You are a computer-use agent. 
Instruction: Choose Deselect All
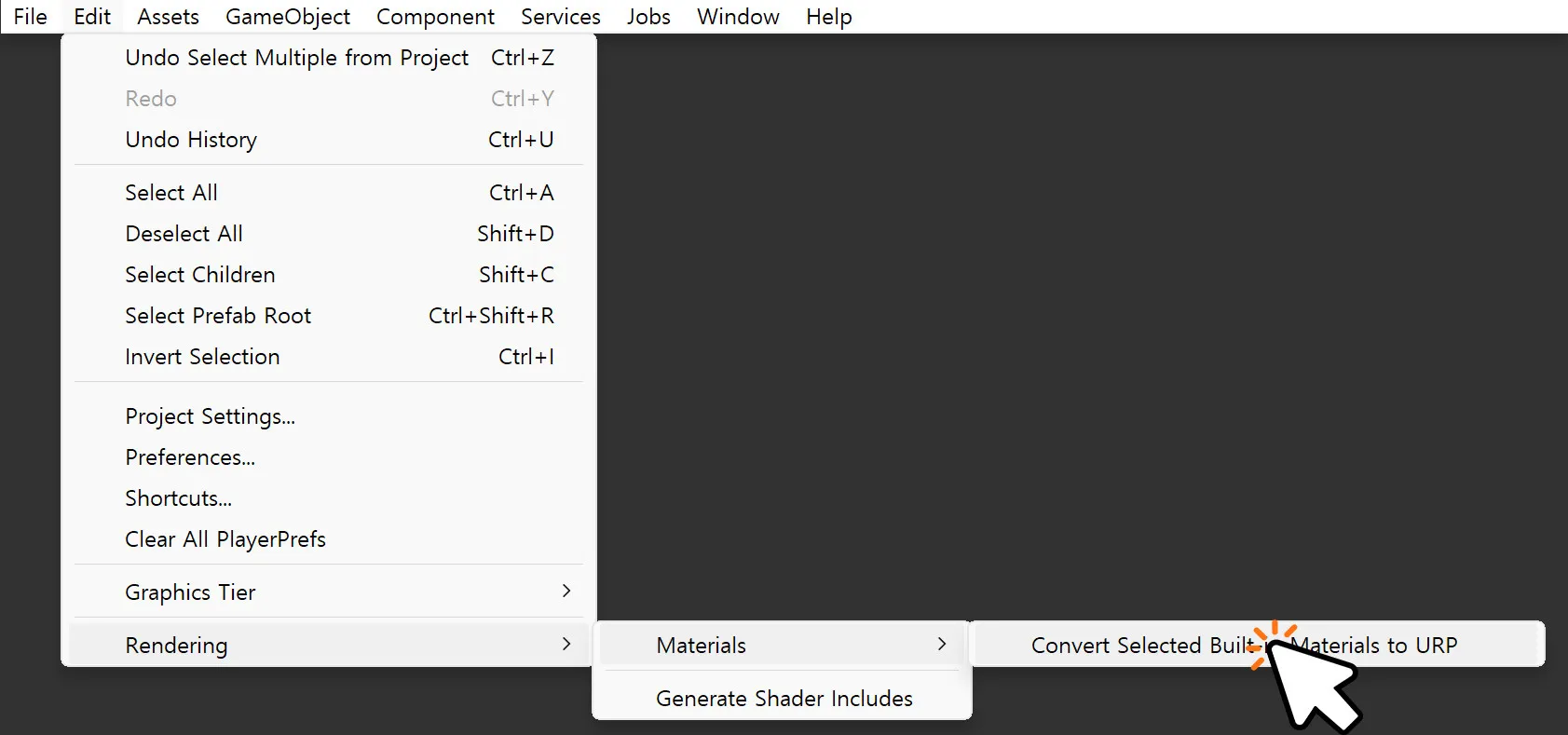pos(184,233)
